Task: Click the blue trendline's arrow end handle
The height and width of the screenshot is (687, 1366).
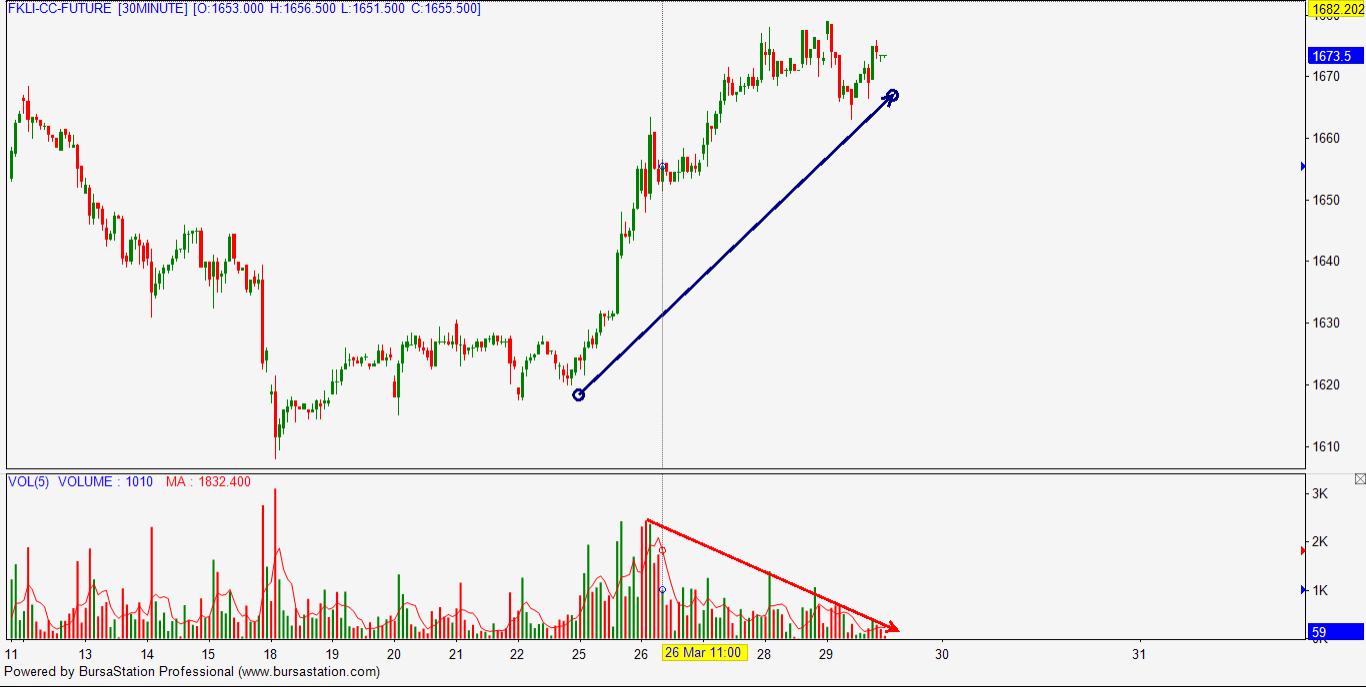Action: click(892, 96)
